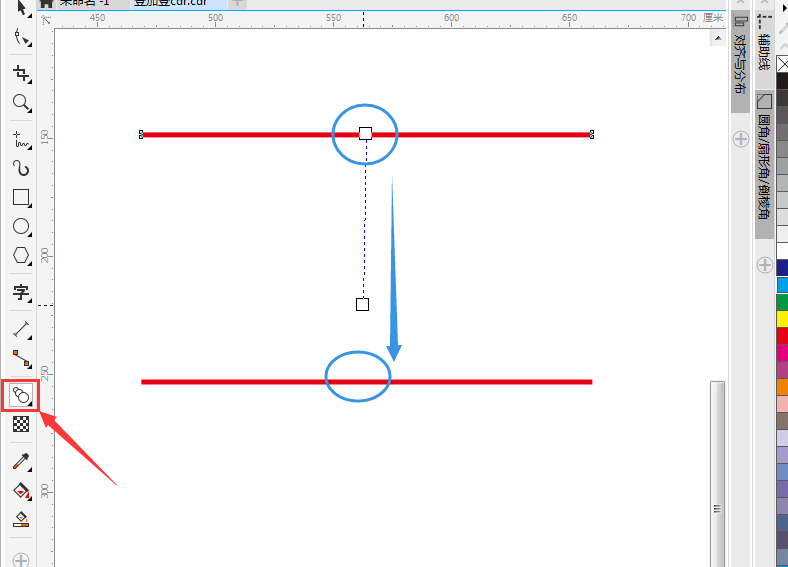Create new document with plus tab
Viewport: 788px width, 567px height.
237,3
